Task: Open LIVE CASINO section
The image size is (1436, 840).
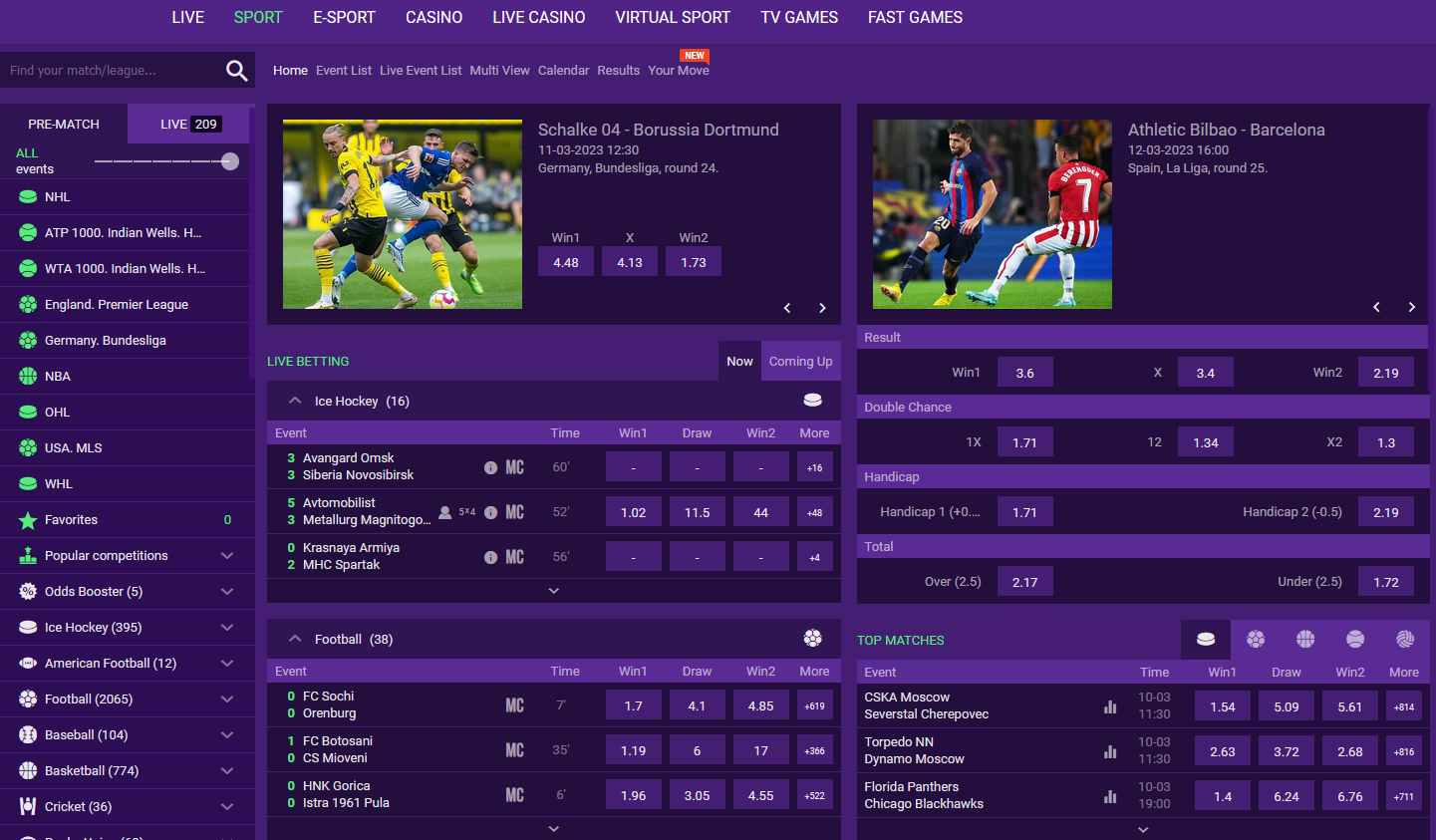Action: click(538, 17)
